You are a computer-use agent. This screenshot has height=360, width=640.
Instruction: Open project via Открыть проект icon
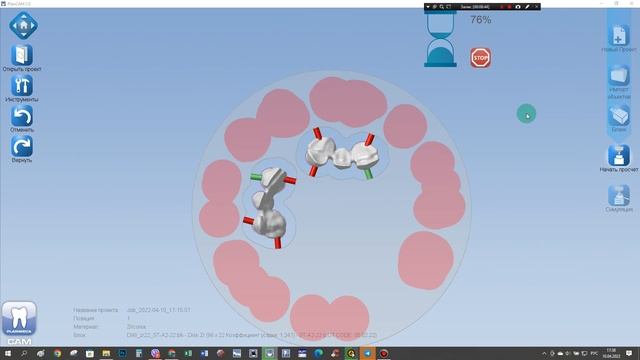[22, 55]
